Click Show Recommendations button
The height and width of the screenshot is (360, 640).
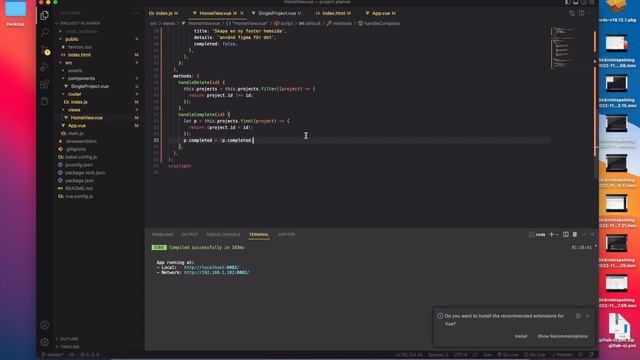562,336
